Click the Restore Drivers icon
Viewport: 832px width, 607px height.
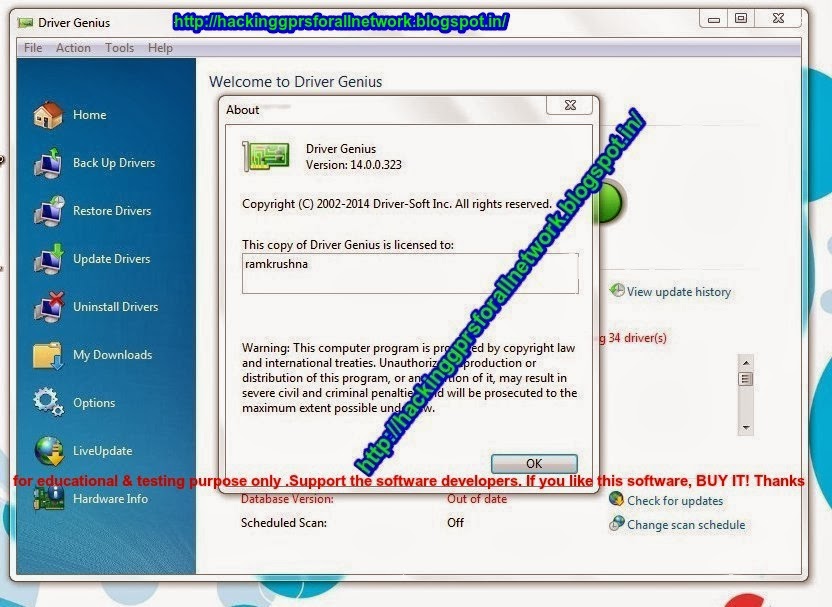point(48,211)
